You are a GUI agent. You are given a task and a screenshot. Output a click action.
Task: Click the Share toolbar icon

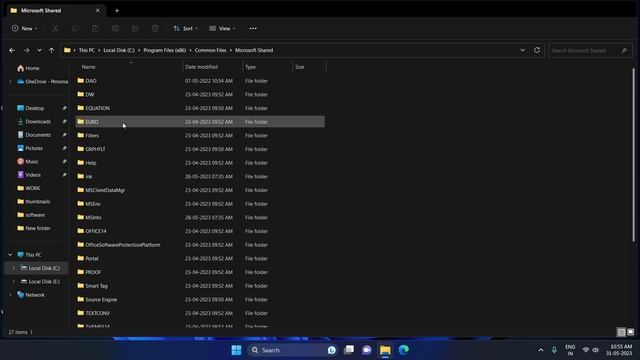(135, 29)
